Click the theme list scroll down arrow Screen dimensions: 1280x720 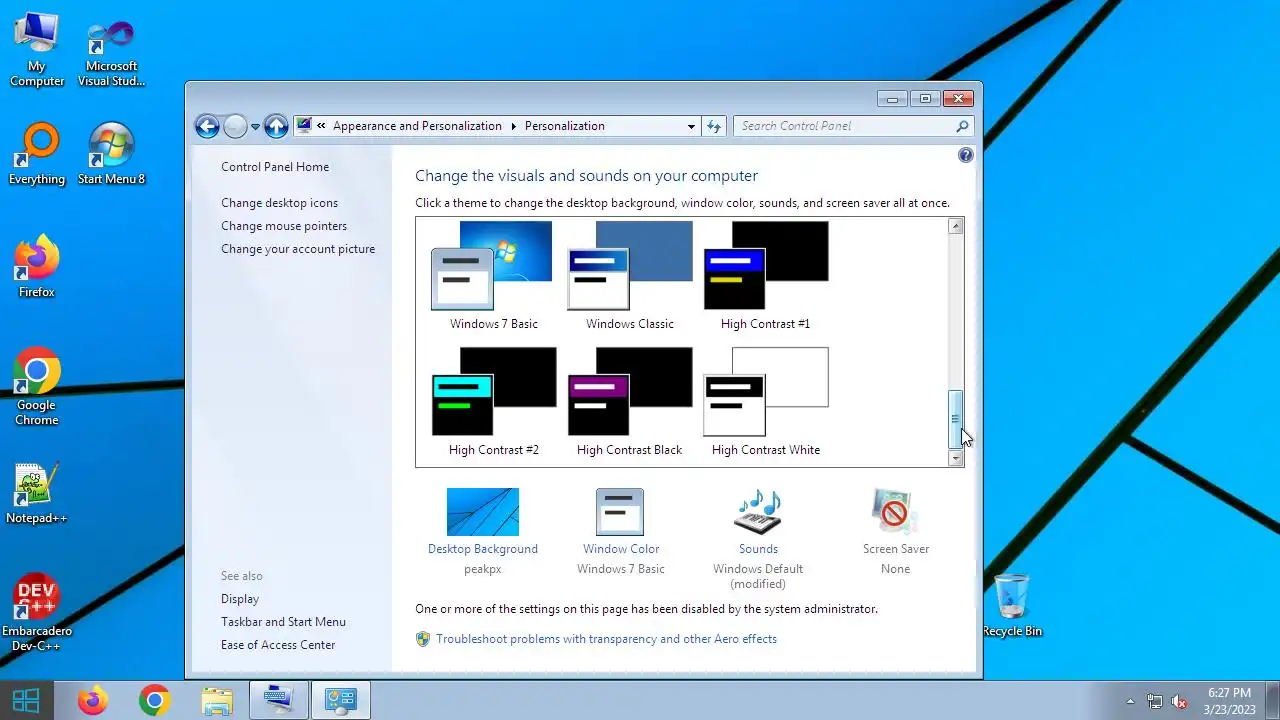point(956,458)
